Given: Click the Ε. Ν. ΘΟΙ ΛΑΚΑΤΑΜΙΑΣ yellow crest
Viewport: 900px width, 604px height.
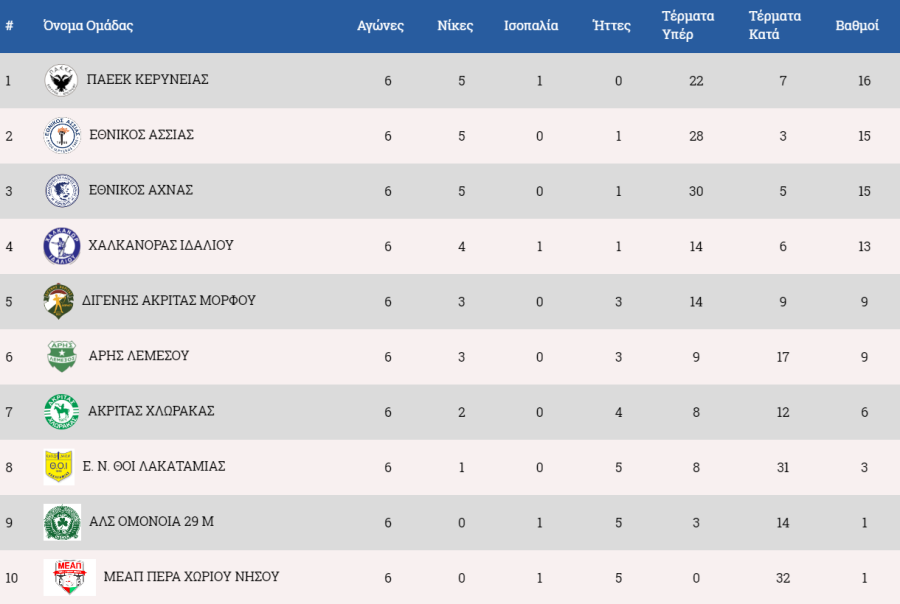Looking at the screenshot, I should click(x=59, y=467).
